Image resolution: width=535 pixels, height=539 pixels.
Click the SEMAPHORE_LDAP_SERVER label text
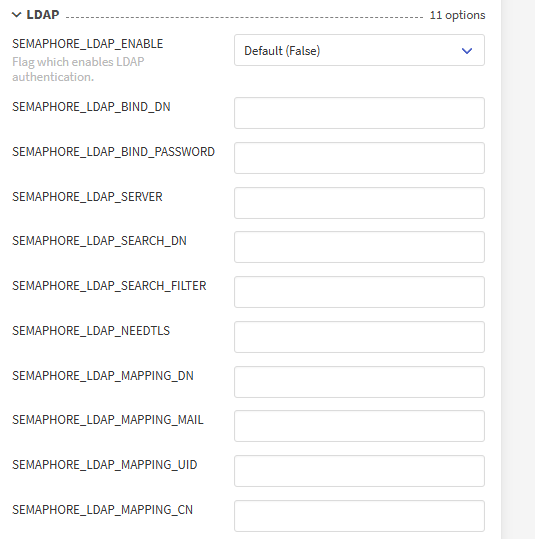(x=87, y=197)
